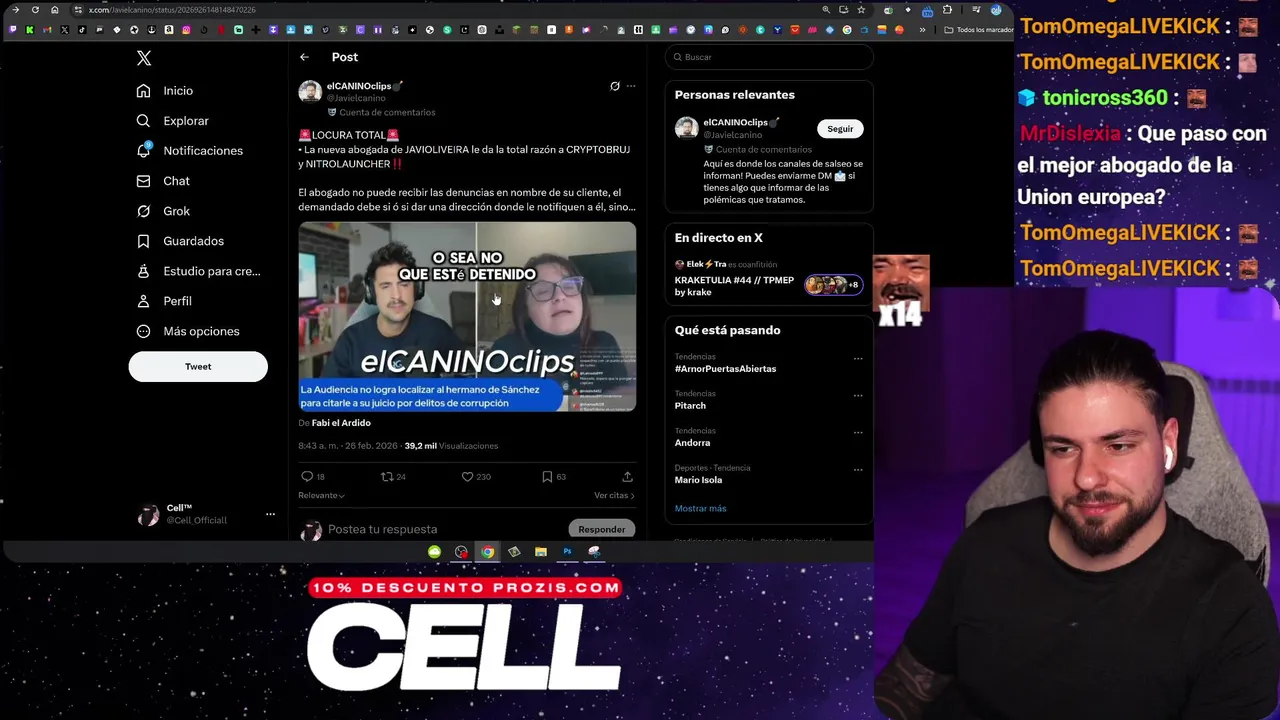Open Chrome extensions puzzle icon

(x=947, y=10)
